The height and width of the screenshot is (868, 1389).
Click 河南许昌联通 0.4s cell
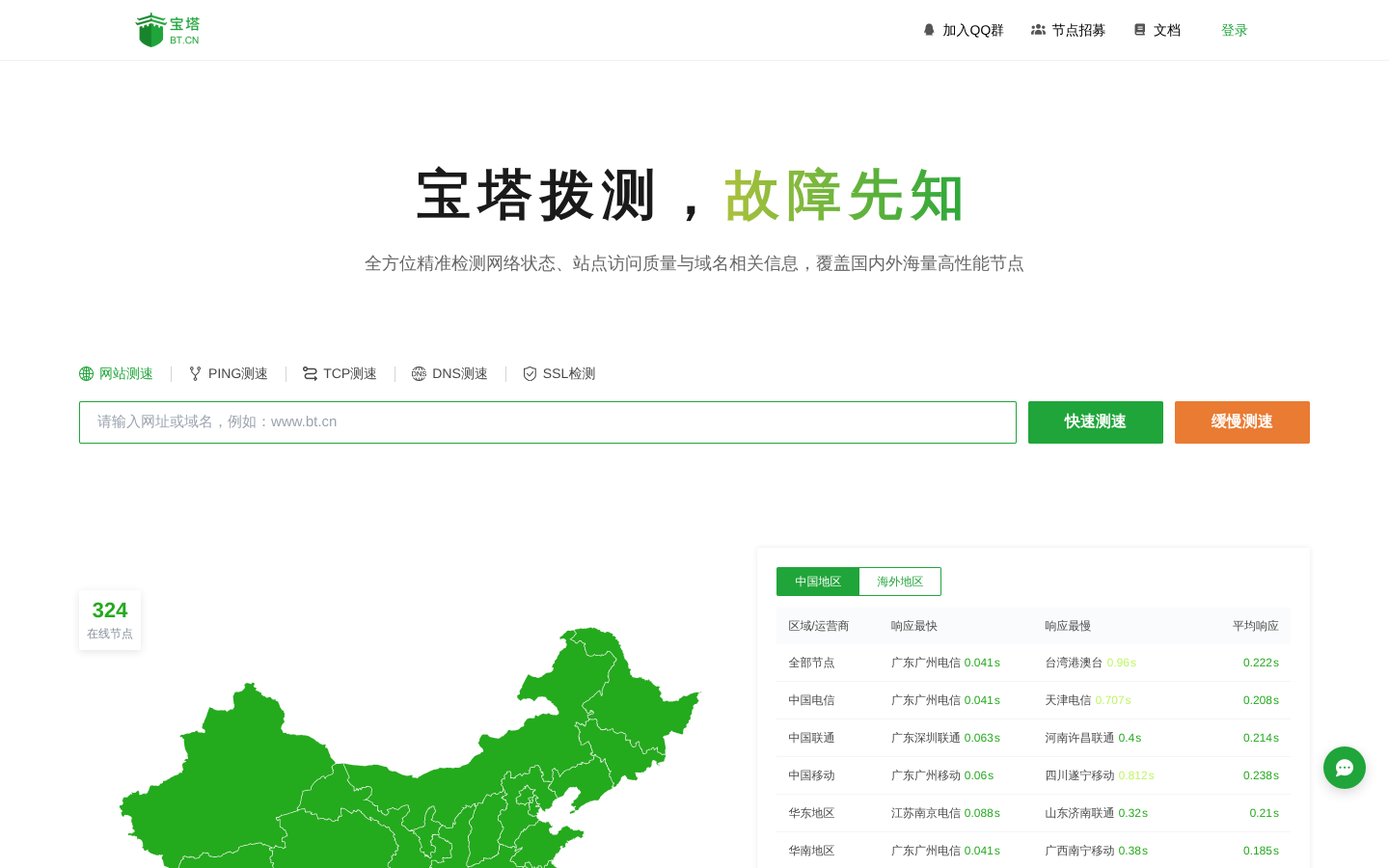(x=1093, y=738)
